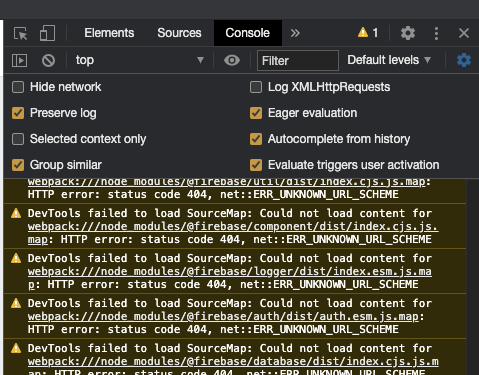
Task: Open the Default levels dropdown
Action: [x=389, y=60]
